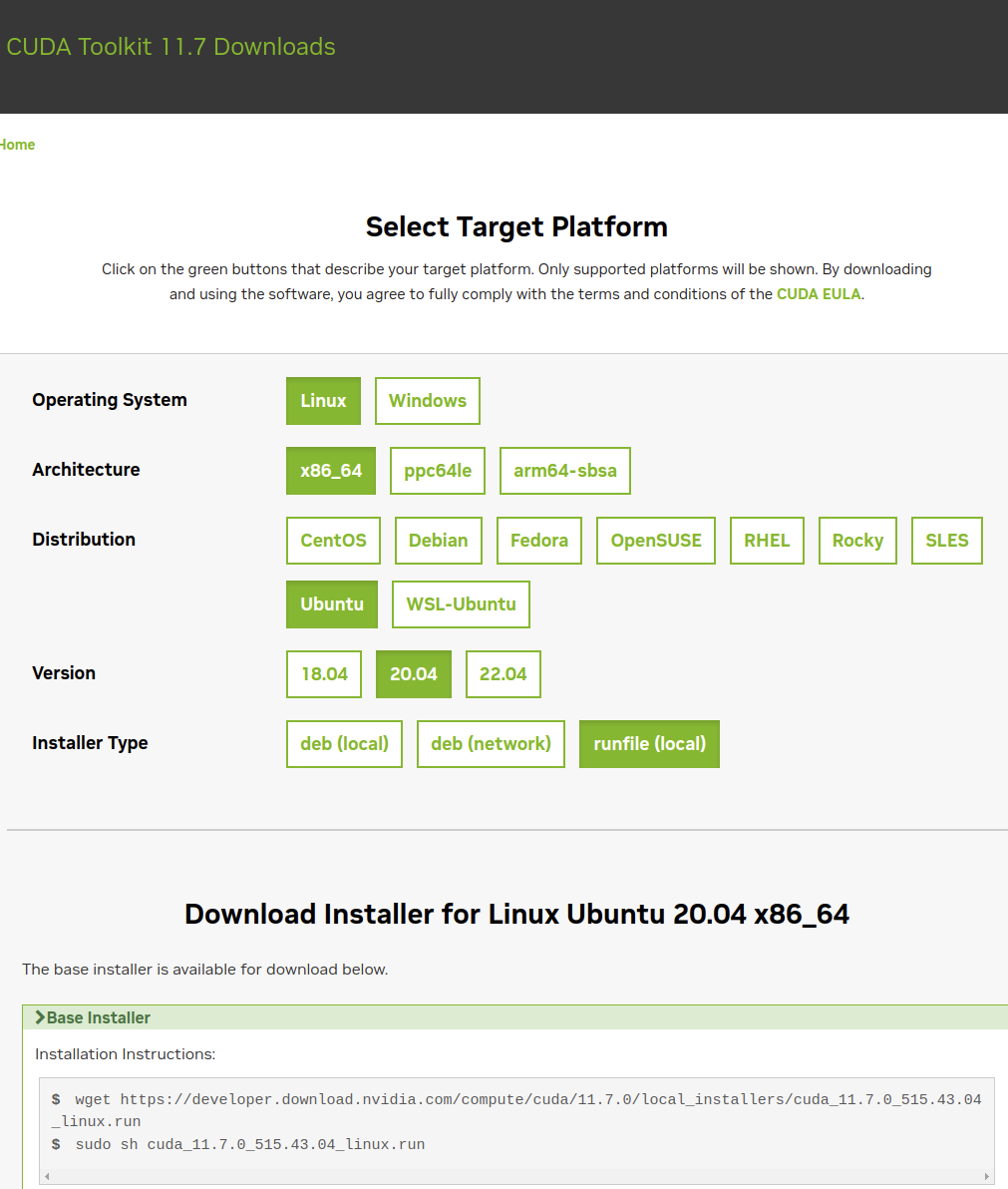Select Rocky distribution button

857,540
